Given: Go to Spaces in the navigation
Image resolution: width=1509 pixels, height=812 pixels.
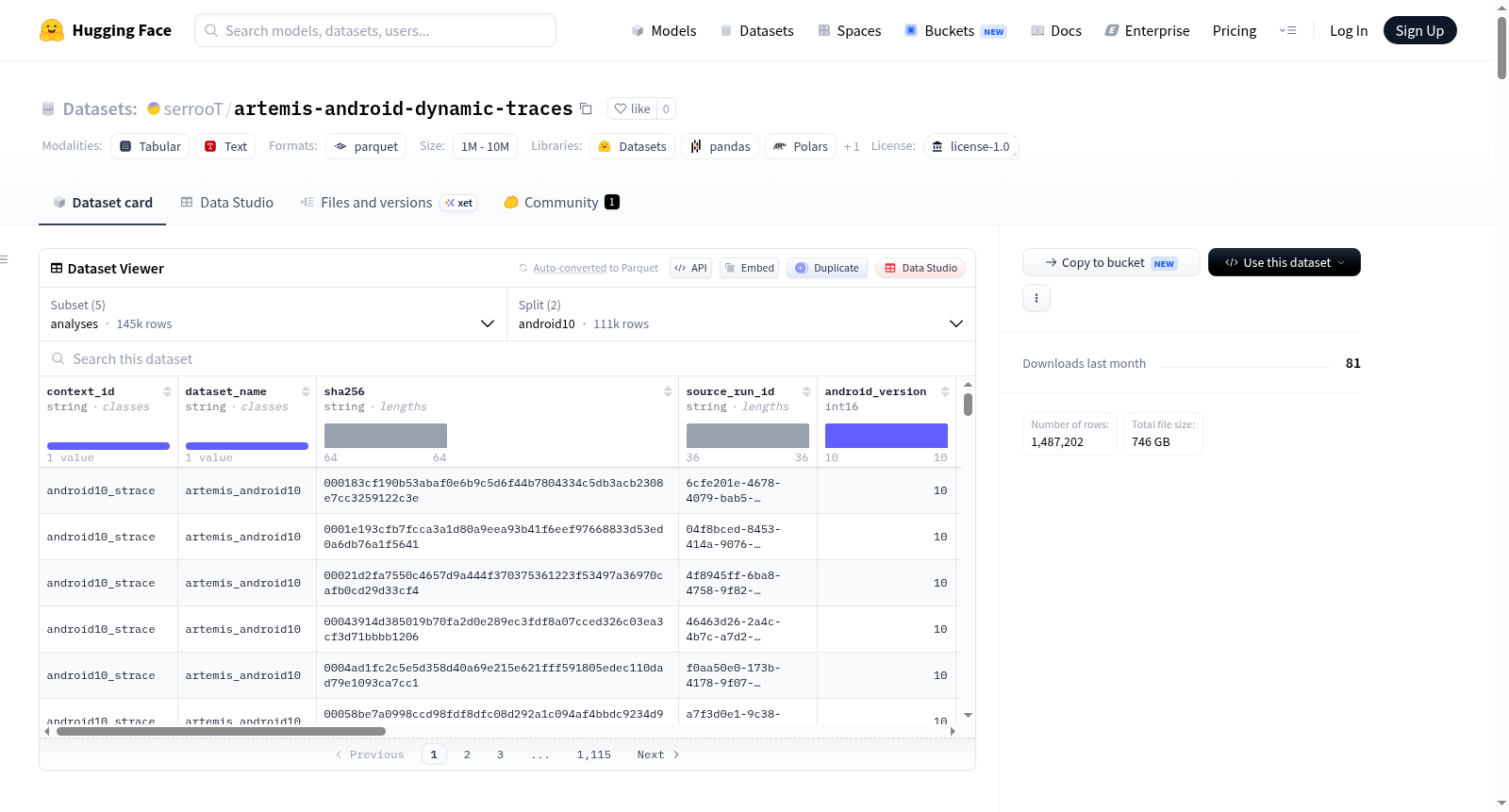Looking at the screenshot, I should coord(849,30).
